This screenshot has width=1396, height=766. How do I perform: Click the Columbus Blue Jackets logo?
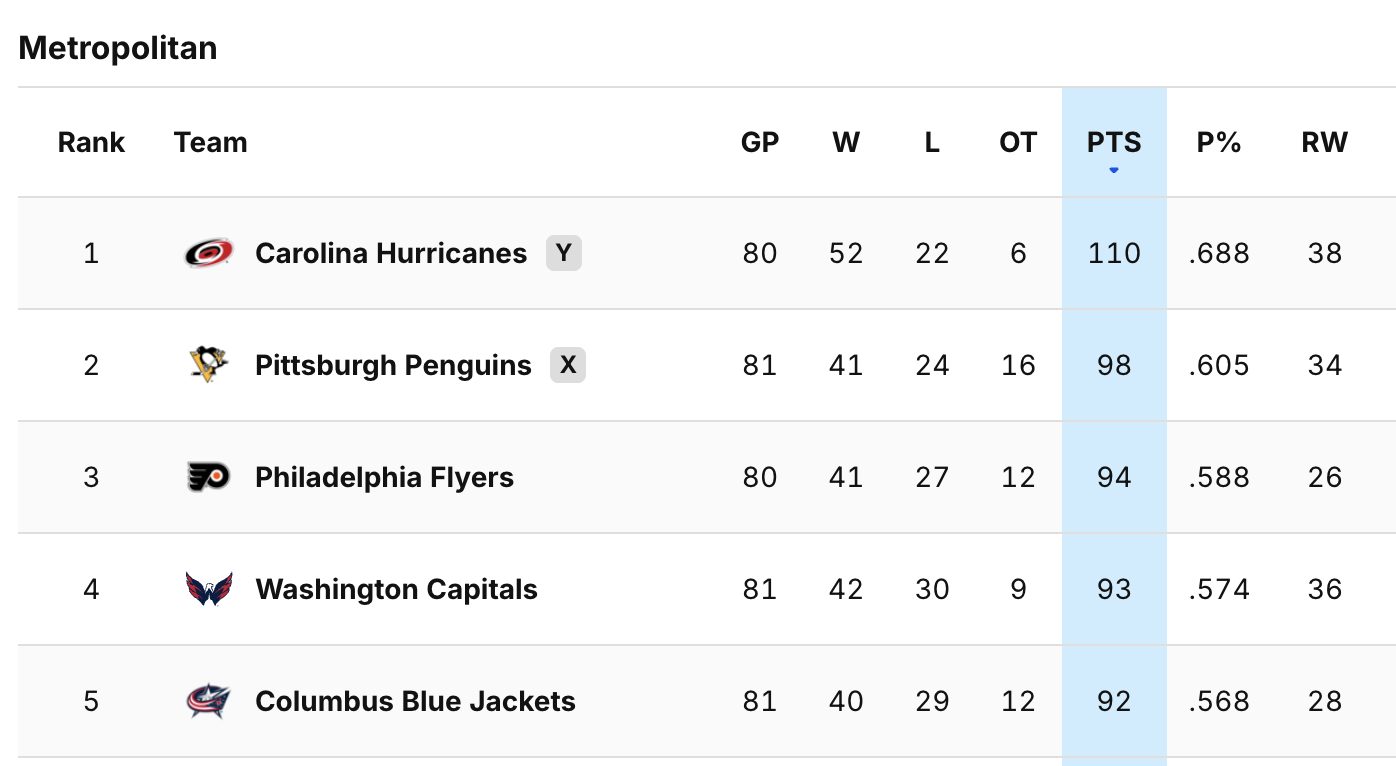[209, 701]
